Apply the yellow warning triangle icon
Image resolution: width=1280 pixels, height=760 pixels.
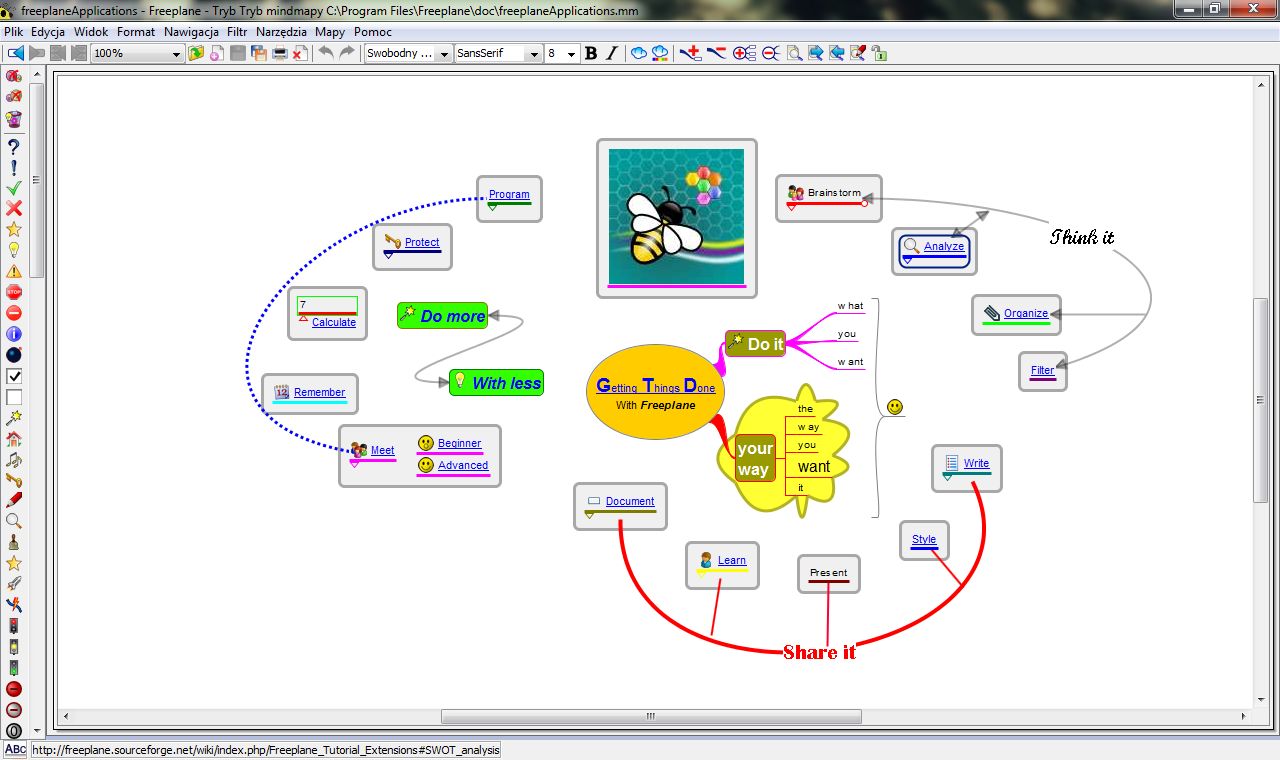14,272
